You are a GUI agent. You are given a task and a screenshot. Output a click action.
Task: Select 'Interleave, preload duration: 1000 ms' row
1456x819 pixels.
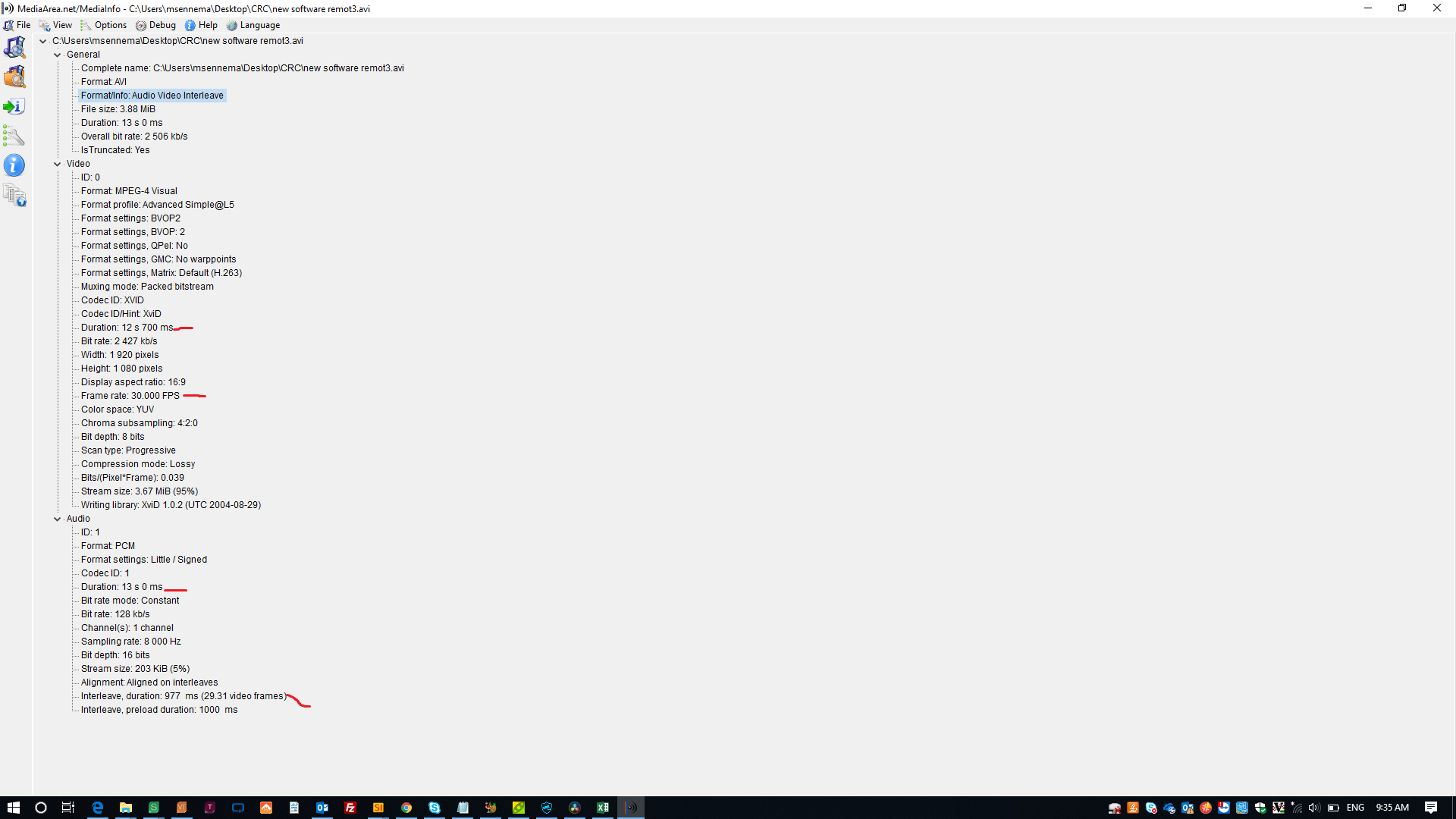click(159, 710)
